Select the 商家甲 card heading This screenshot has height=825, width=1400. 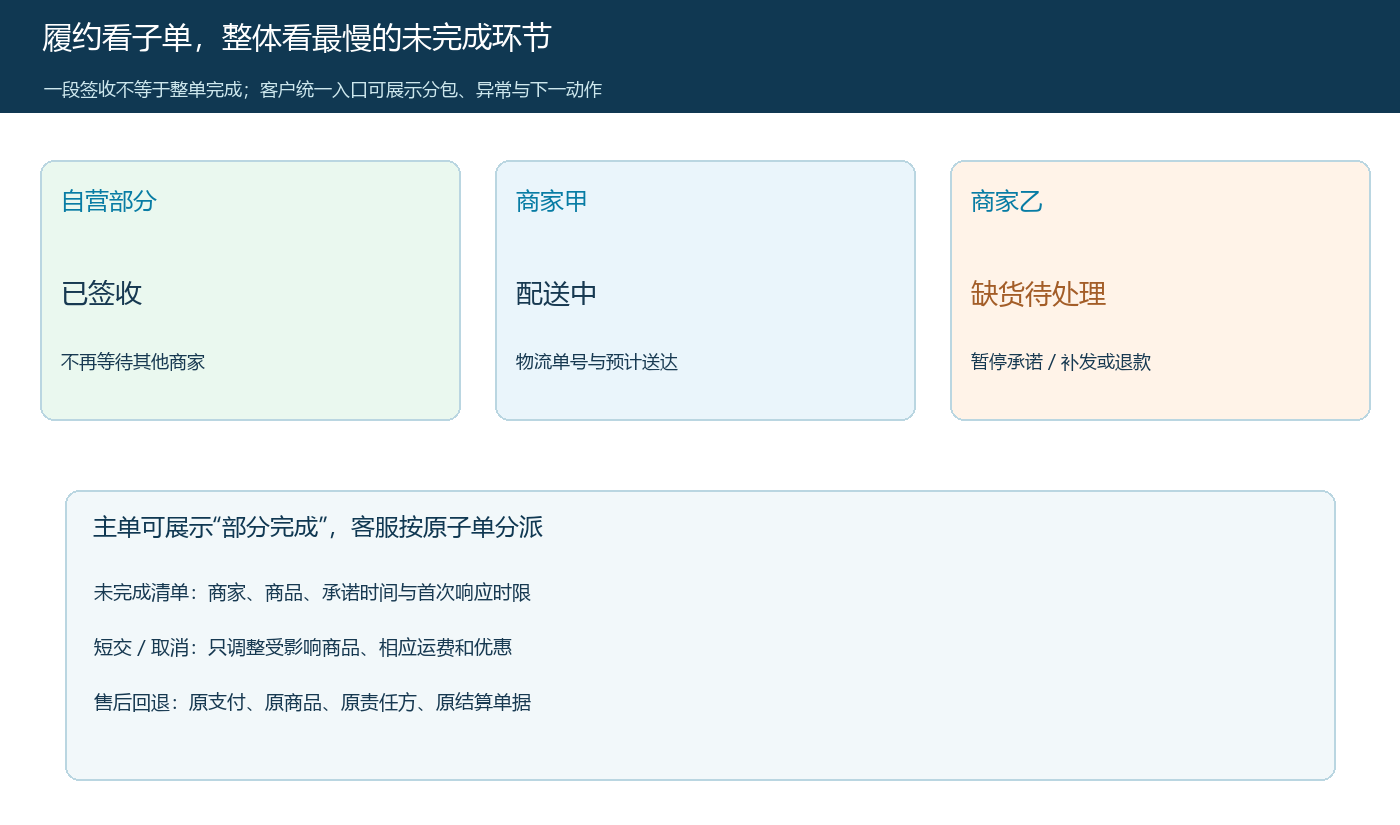[552, 201]
